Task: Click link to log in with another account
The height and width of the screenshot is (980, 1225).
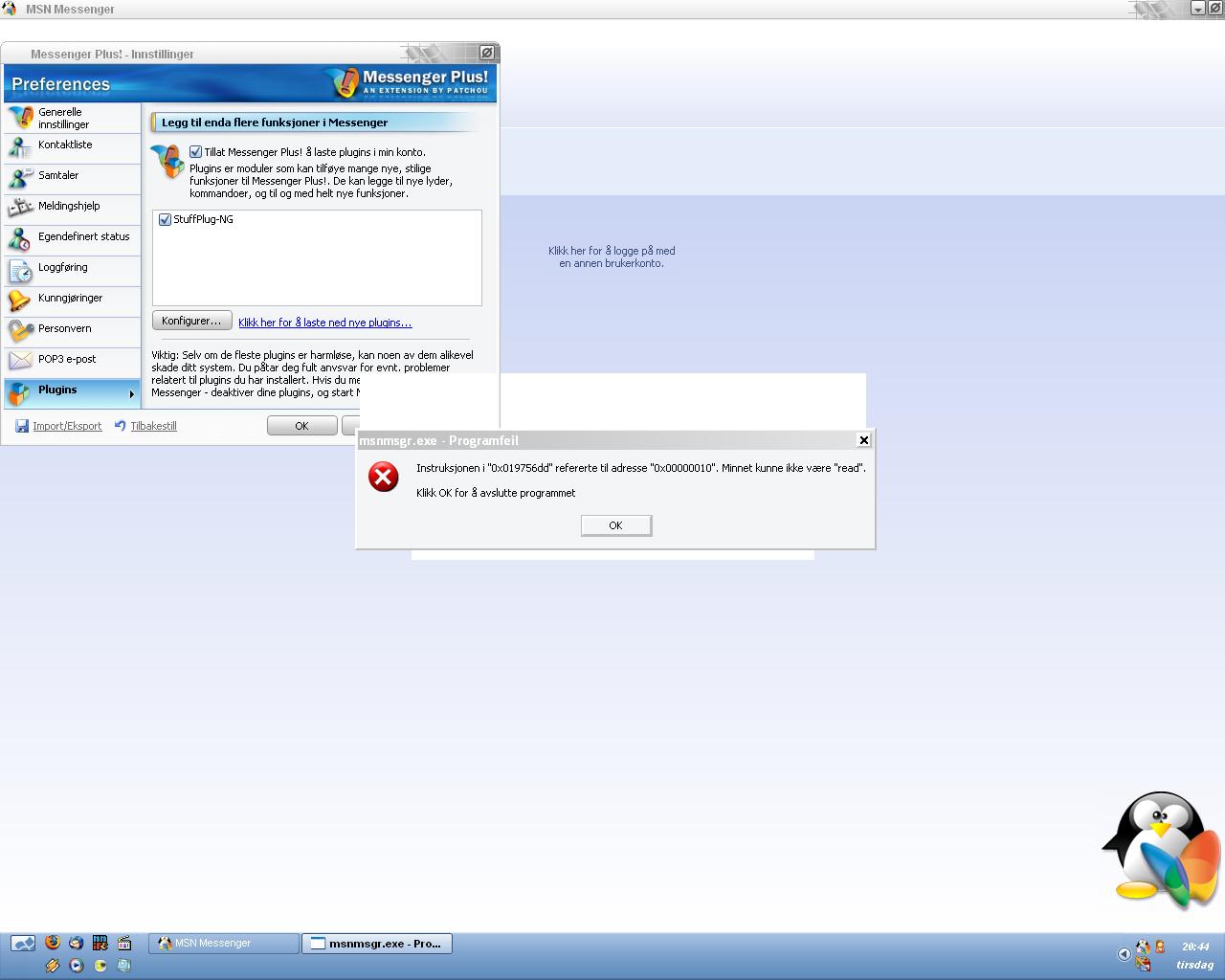Action: point(612,256)
